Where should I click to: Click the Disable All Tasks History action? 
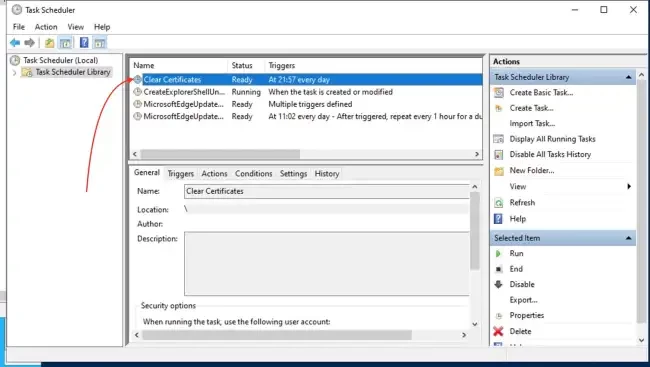[x=550, y=155]
